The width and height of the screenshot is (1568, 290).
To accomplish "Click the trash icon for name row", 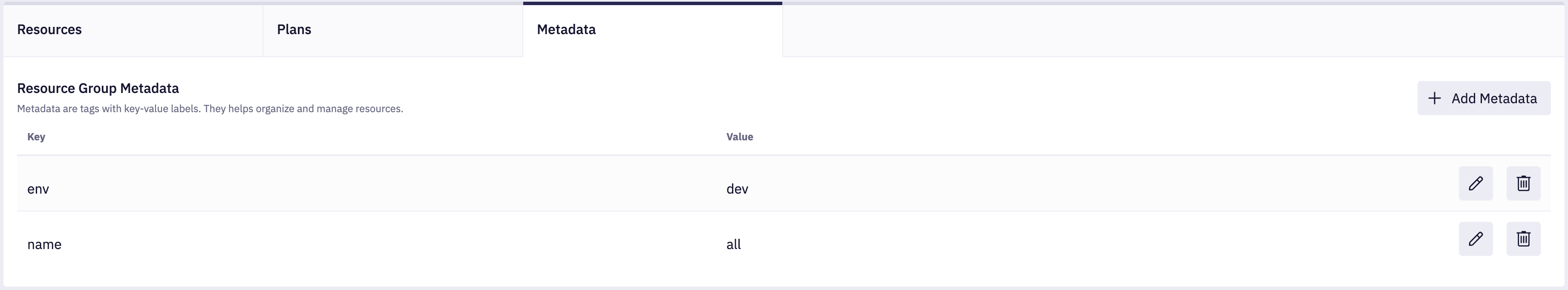I will coord(1523,239).
